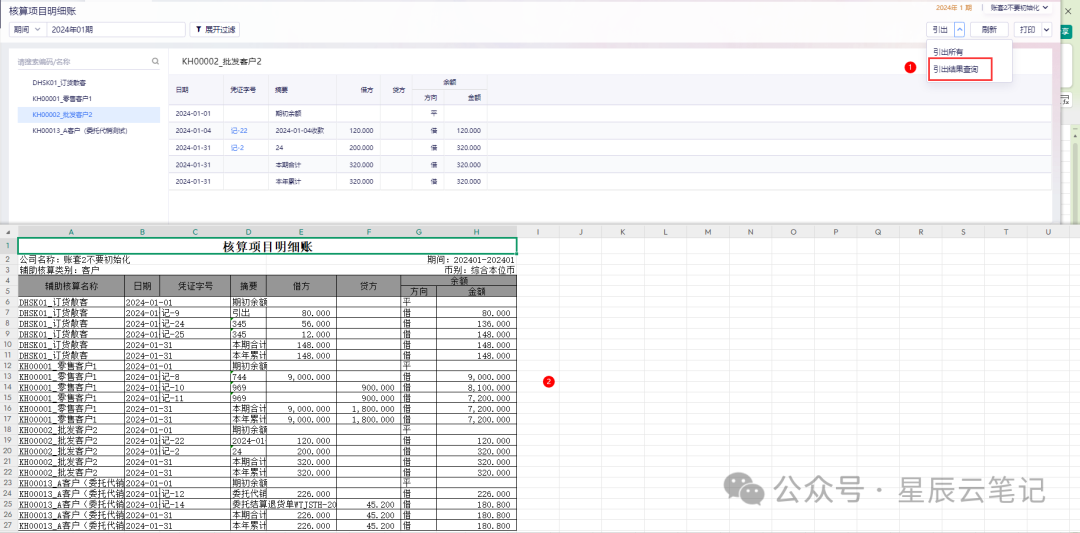
Task: Select spreadsheet row 1 header
Action: coord(9,246)
